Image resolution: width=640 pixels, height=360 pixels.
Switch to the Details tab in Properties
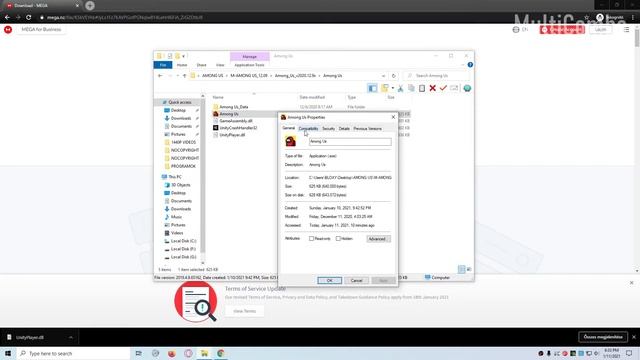(x=344, y=129)
